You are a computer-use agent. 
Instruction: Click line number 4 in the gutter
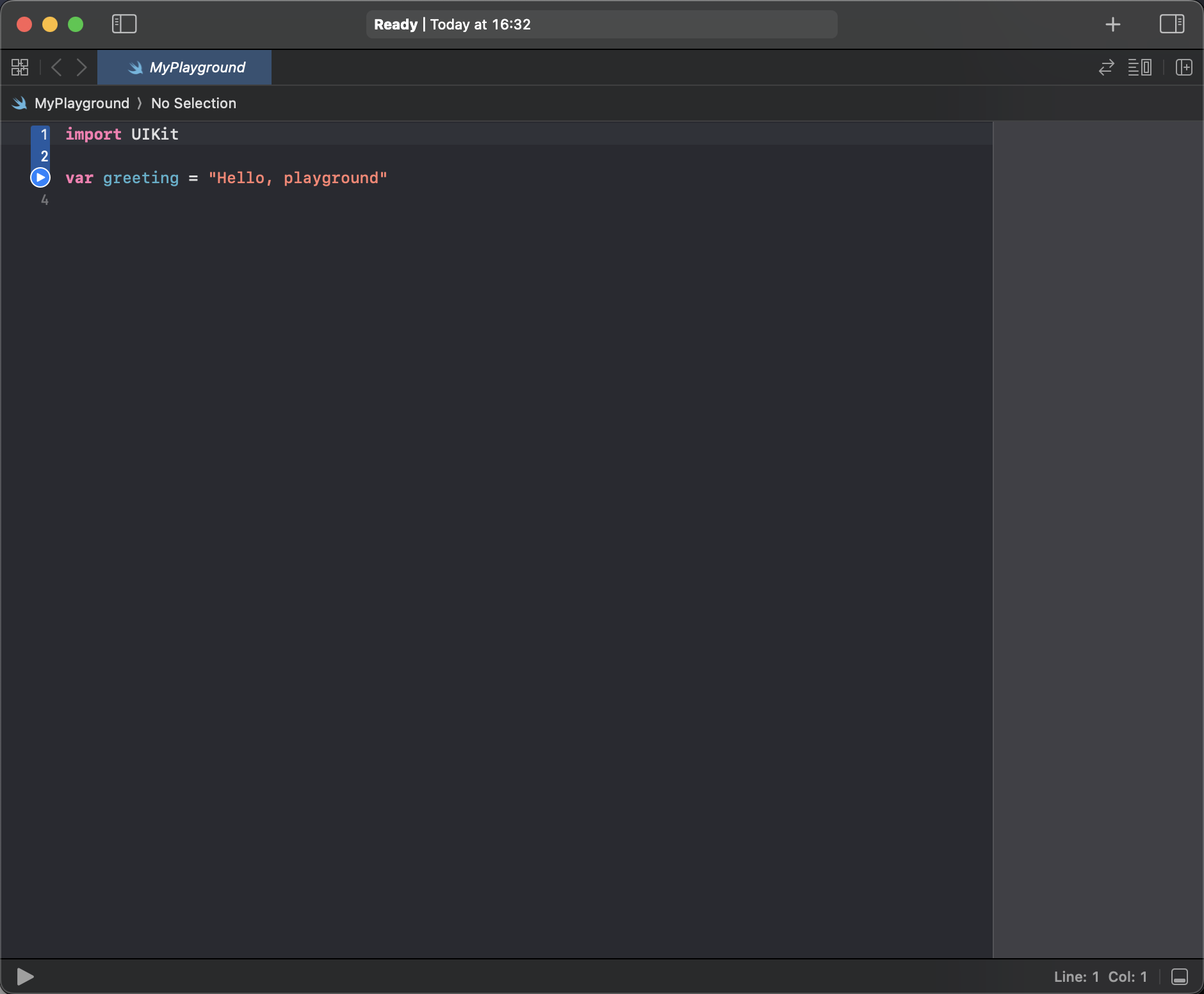44,200
